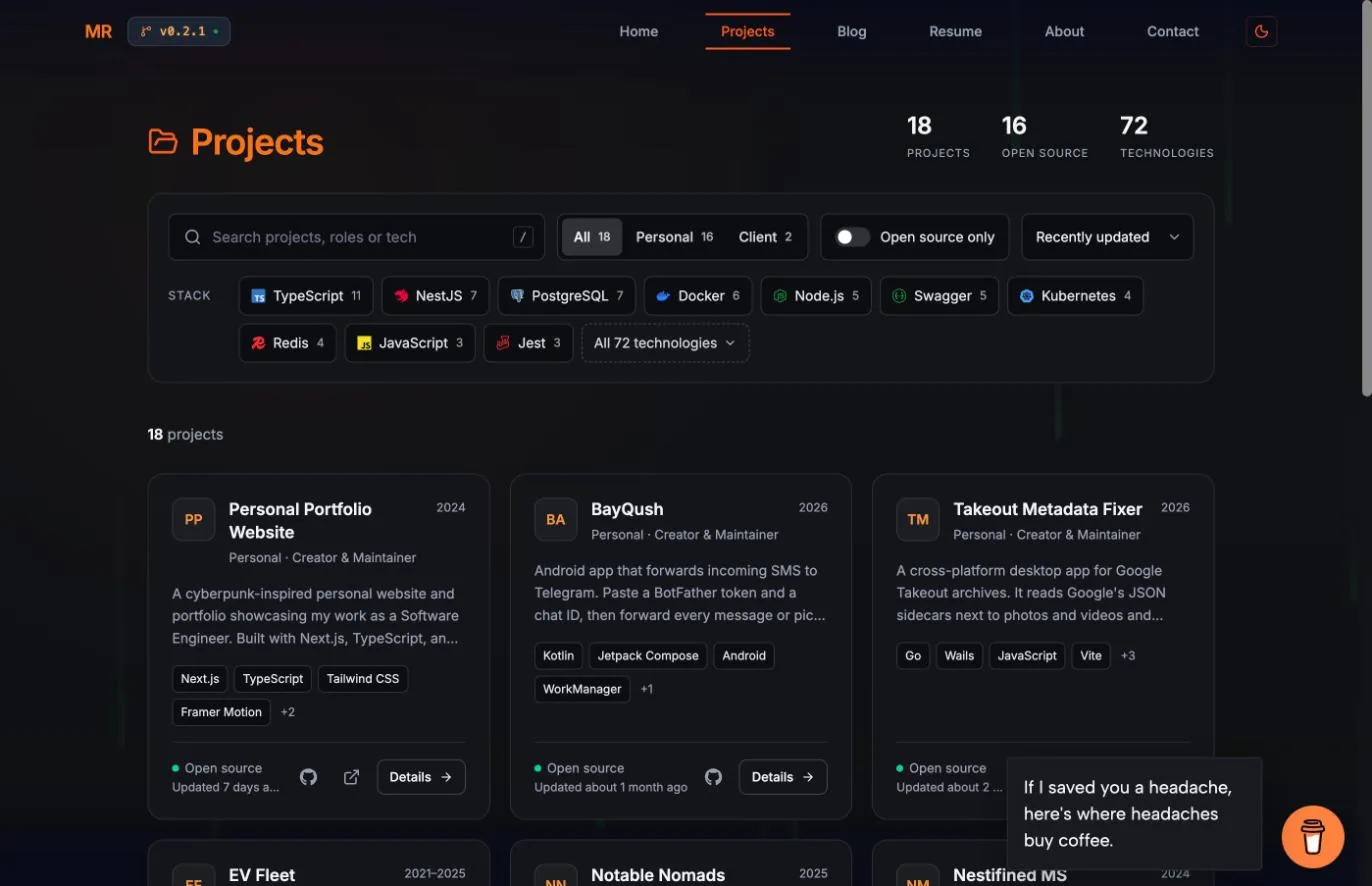Toggle Open source only switch
The height and width of the screenshot is (886, 1372).
point(853,237)
